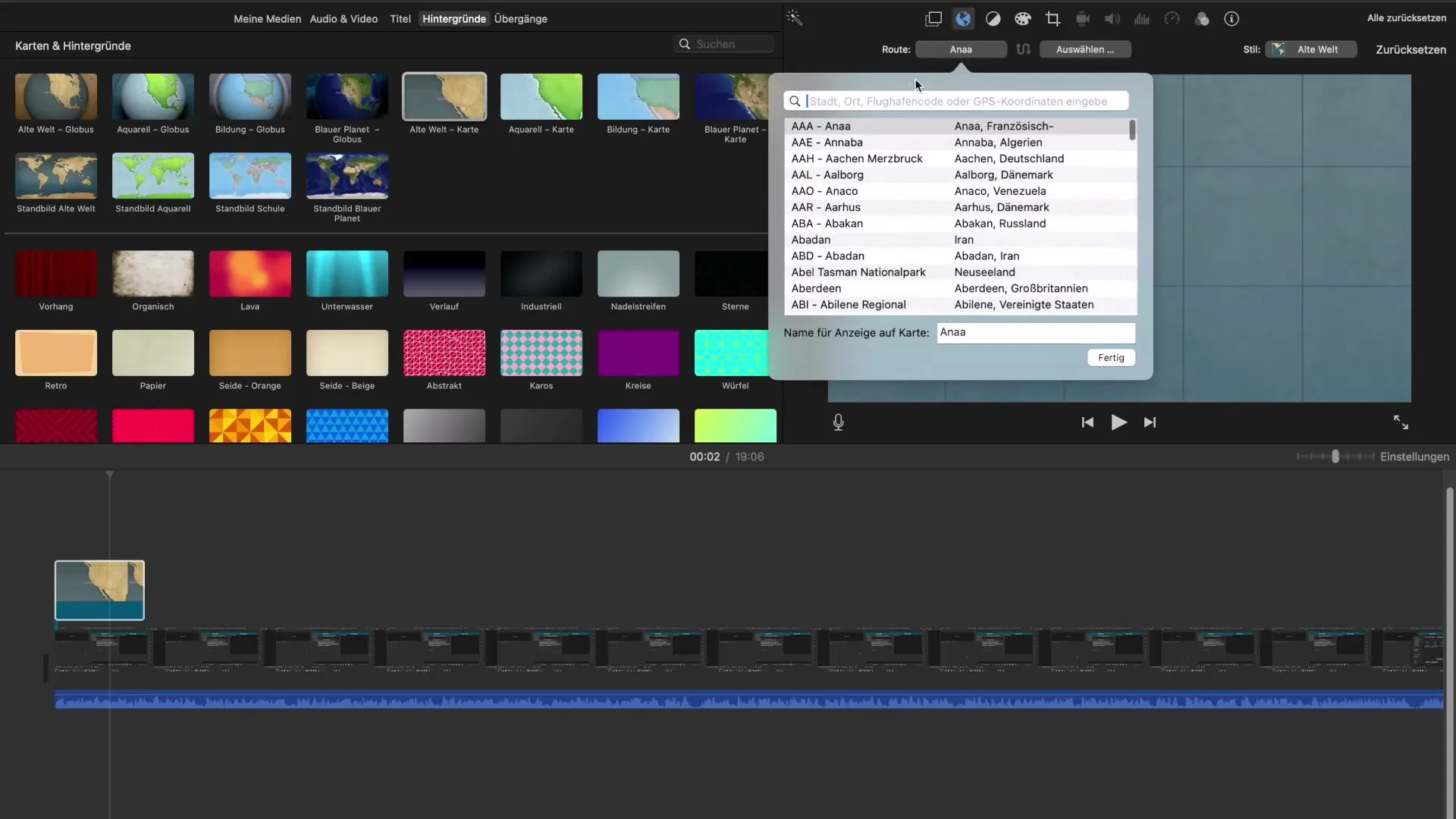Screen dimensions: 1456x819
Task: Select Blauer Planet – Globus thumbnail
Action: (x=347, y=97)
